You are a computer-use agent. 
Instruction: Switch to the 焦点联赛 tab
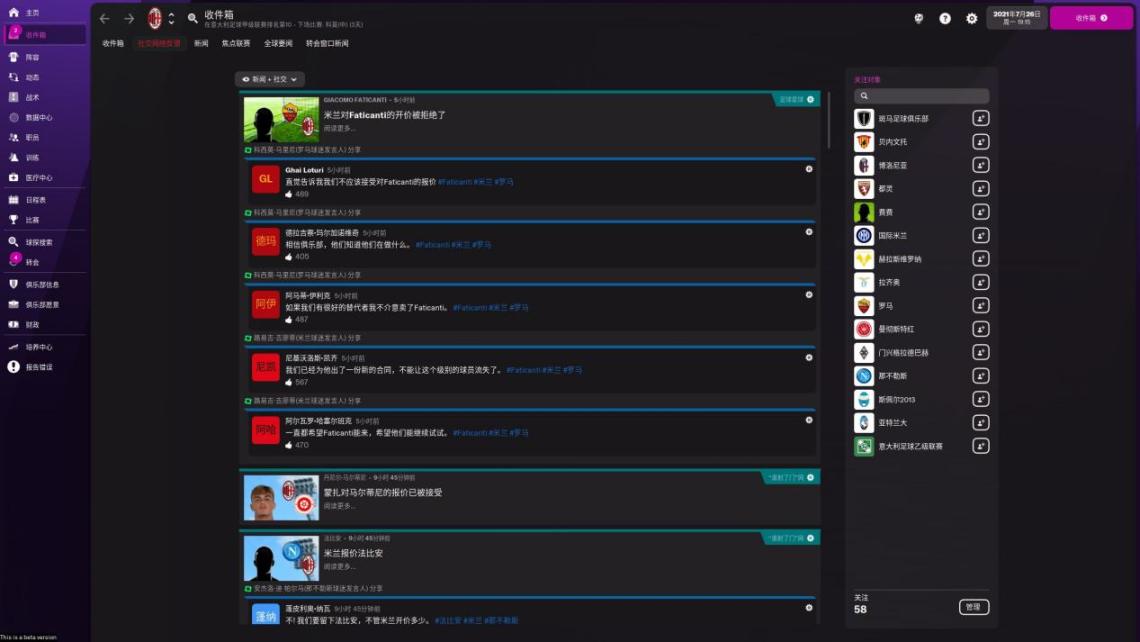236,44
